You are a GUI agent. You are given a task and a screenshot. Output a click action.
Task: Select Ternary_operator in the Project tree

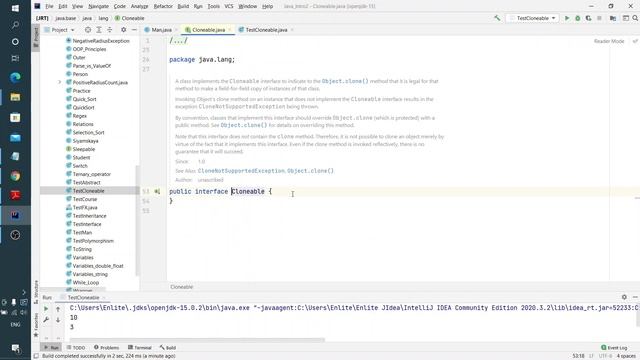coord(91,174)
